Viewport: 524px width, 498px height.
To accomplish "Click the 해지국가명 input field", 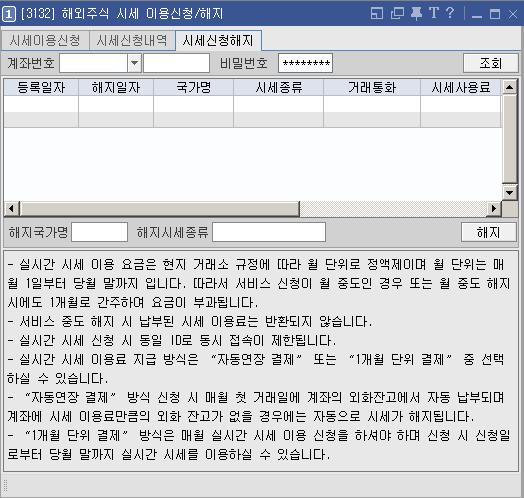I will (100, 232).
